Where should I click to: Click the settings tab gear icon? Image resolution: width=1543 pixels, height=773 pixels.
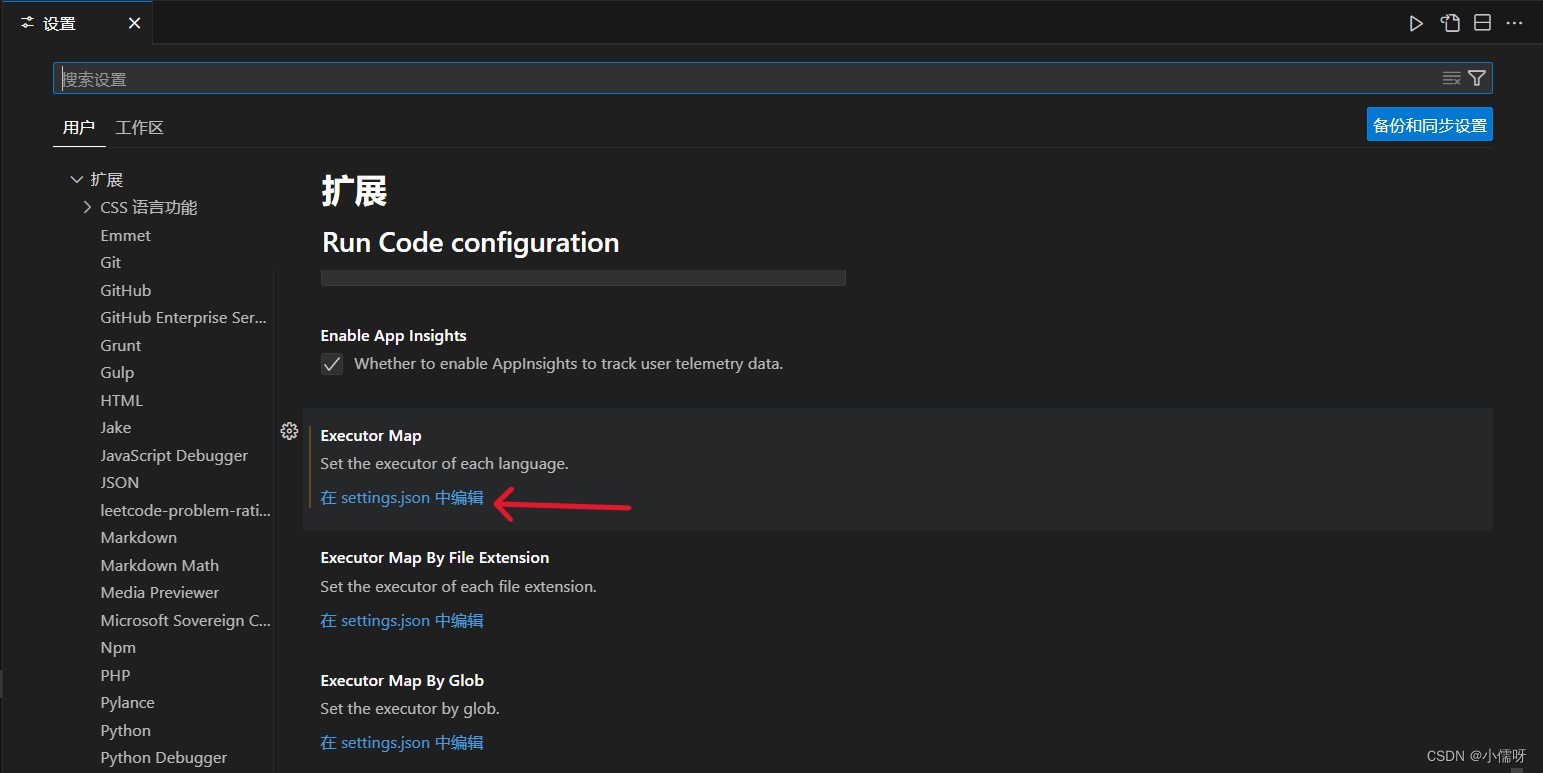pyautogui.click(x=27, y=22)
